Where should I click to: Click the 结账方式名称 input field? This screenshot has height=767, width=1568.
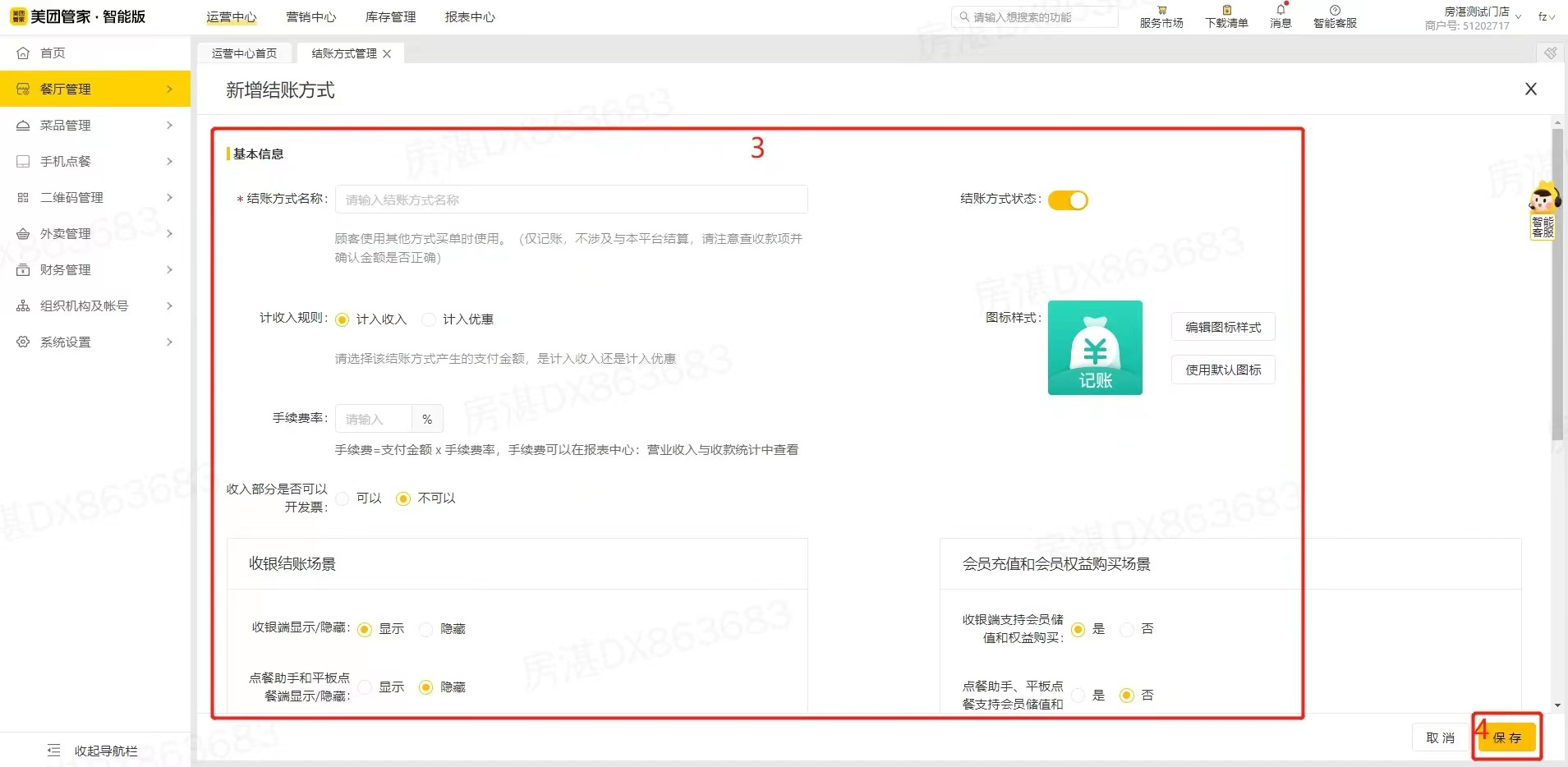[x=571, y=200]
